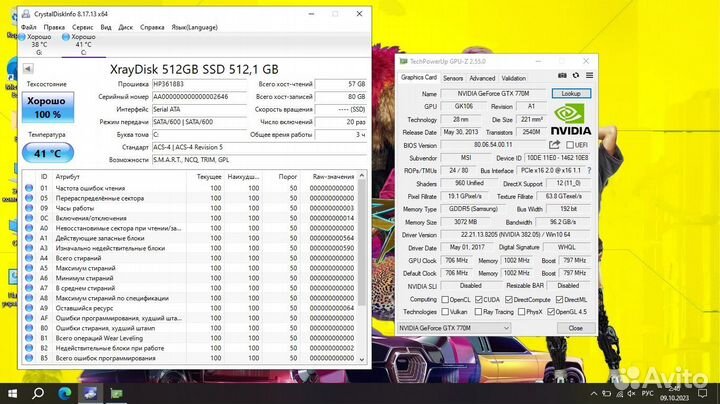Toggle the PhysX checkbox
Viewport: 720px width, 404px height.
pyautogui.click(x=521, y=312)
